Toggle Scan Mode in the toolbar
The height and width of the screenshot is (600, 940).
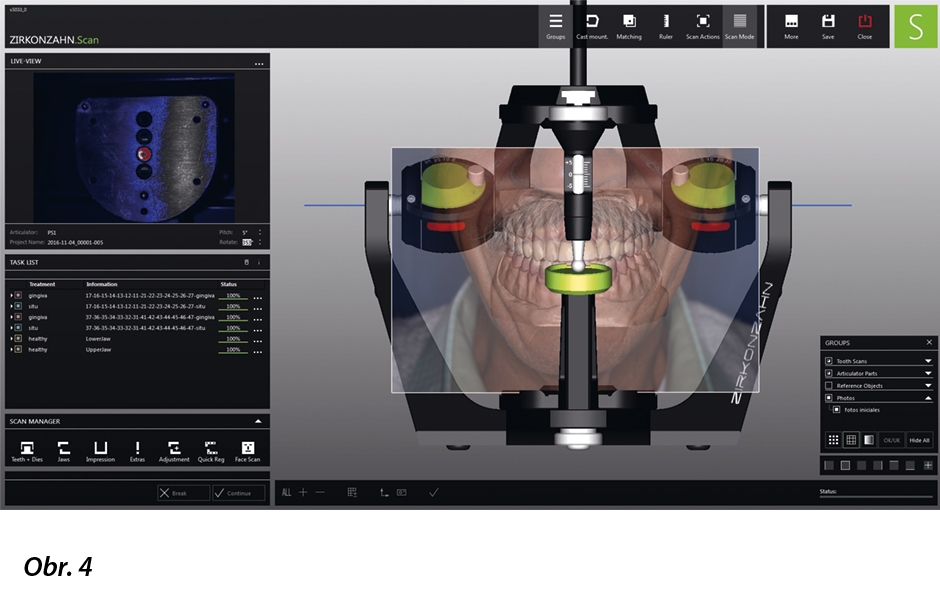(740, 27)
